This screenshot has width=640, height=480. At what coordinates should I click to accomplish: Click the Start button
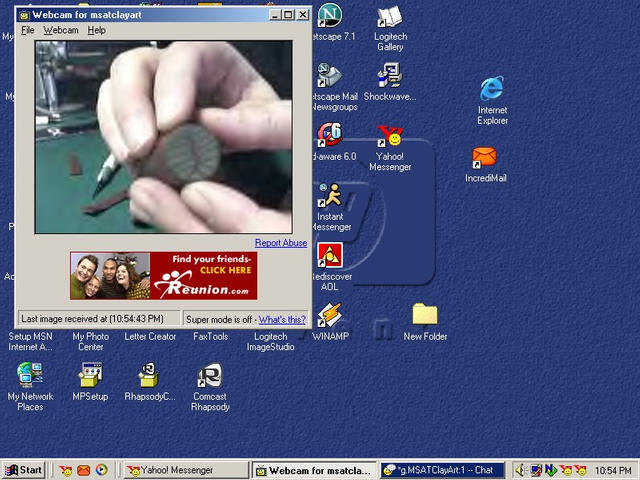pyautogui.click(x=23, y=470)
